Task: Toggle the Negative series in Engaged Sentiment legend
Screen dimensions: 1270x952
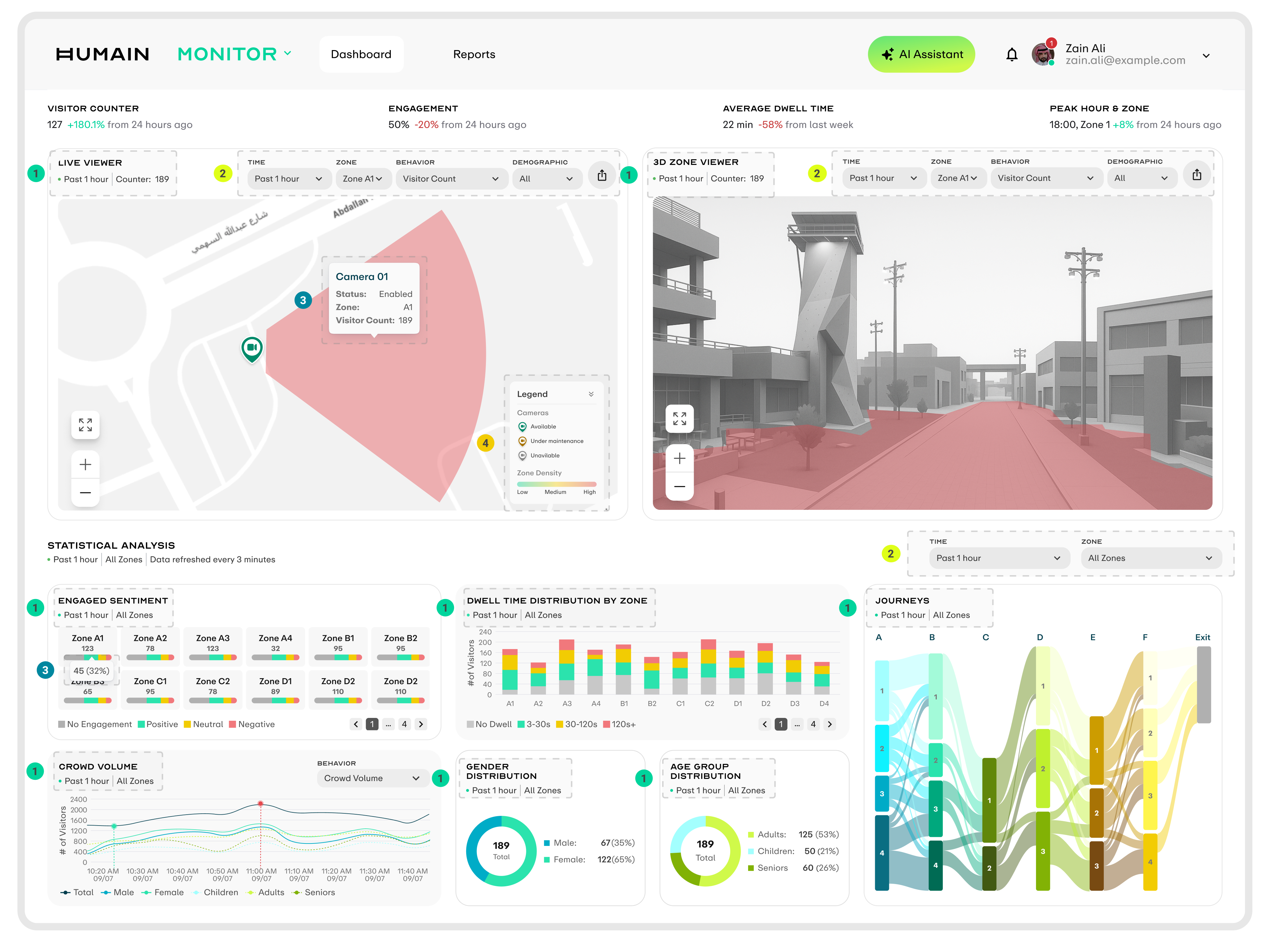Action: pos(252,724)
